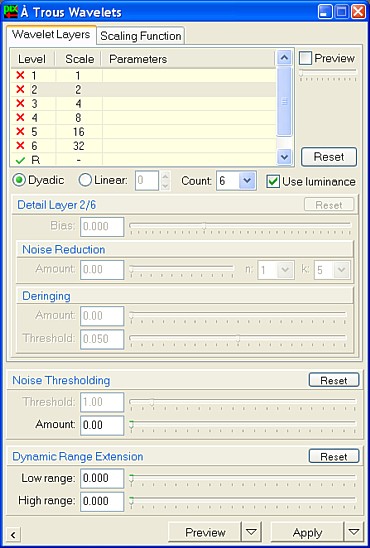
Task: Uncheck the Use luminance checkbox
Action: 273,181
